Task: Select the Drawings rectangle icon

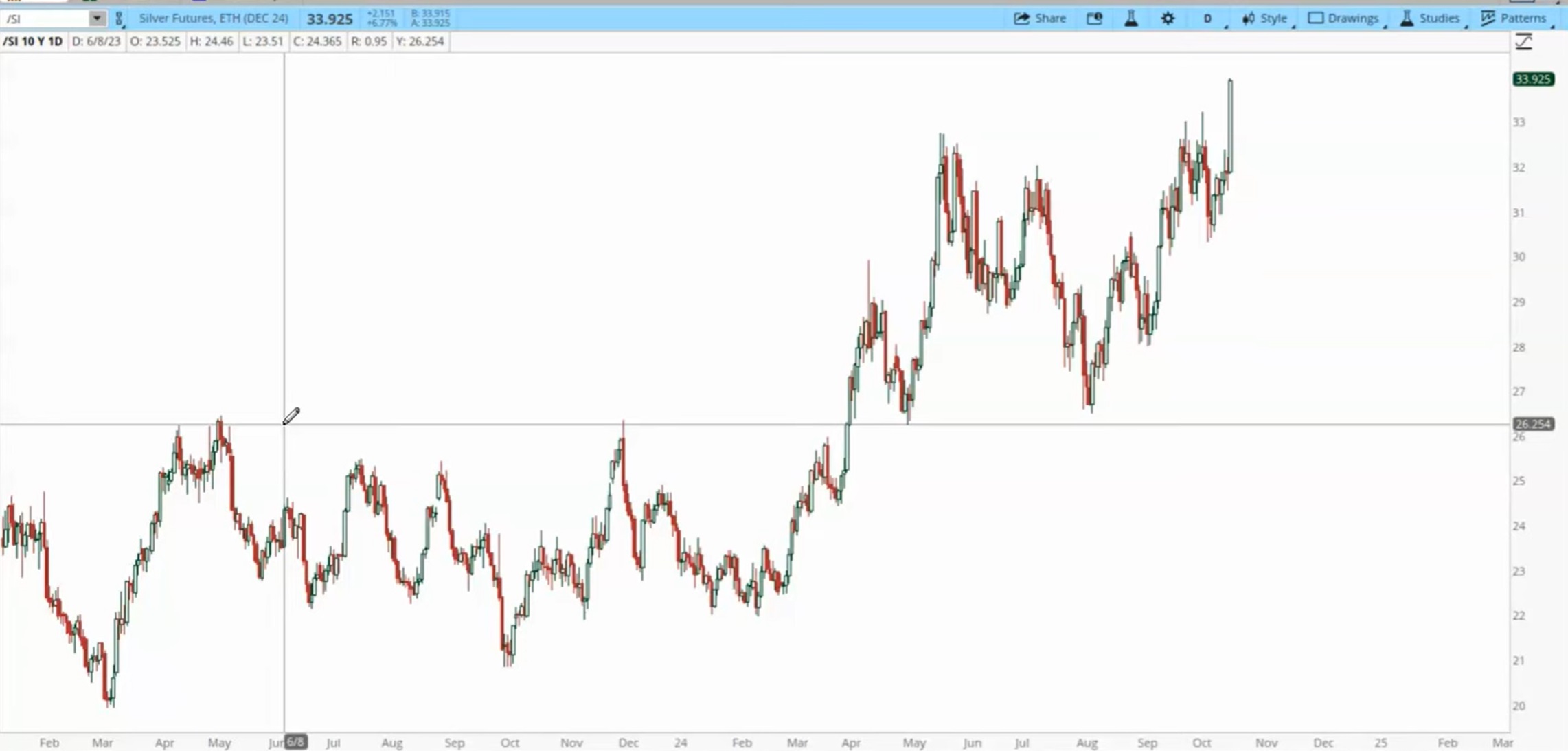Action: pyautogui.click(x=1316, y=19)
